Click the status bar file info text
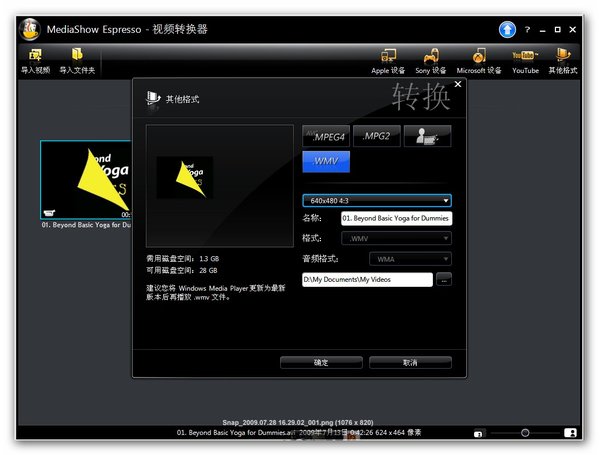The width and height of the screenshot is (600, 455). (299, 432)
